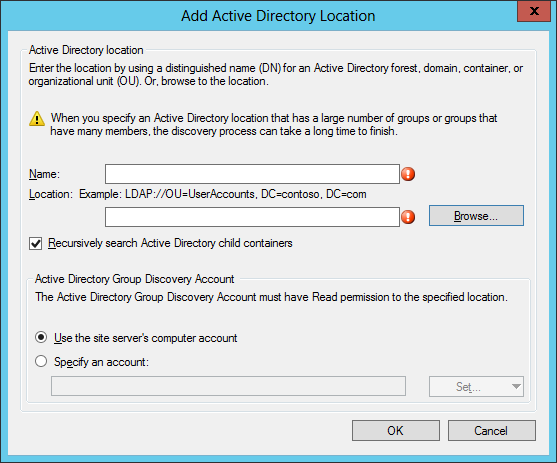Screen dimensions: 557x463
Task: Click the red error icon beside the Location field
Action: coord(408,217)
